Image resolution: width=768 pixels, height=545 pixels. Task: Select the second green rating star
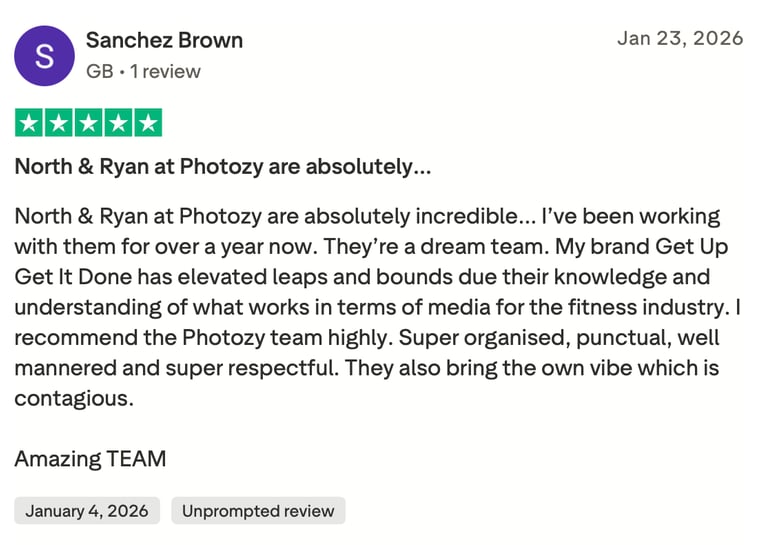click(59, 124)
